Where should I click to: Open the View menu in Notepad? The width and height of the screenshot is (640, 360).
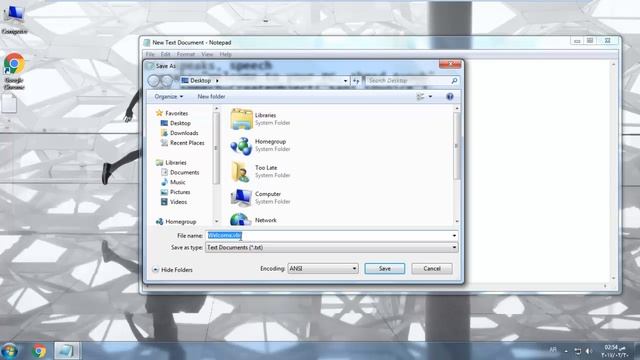click(x=207, y=54)
